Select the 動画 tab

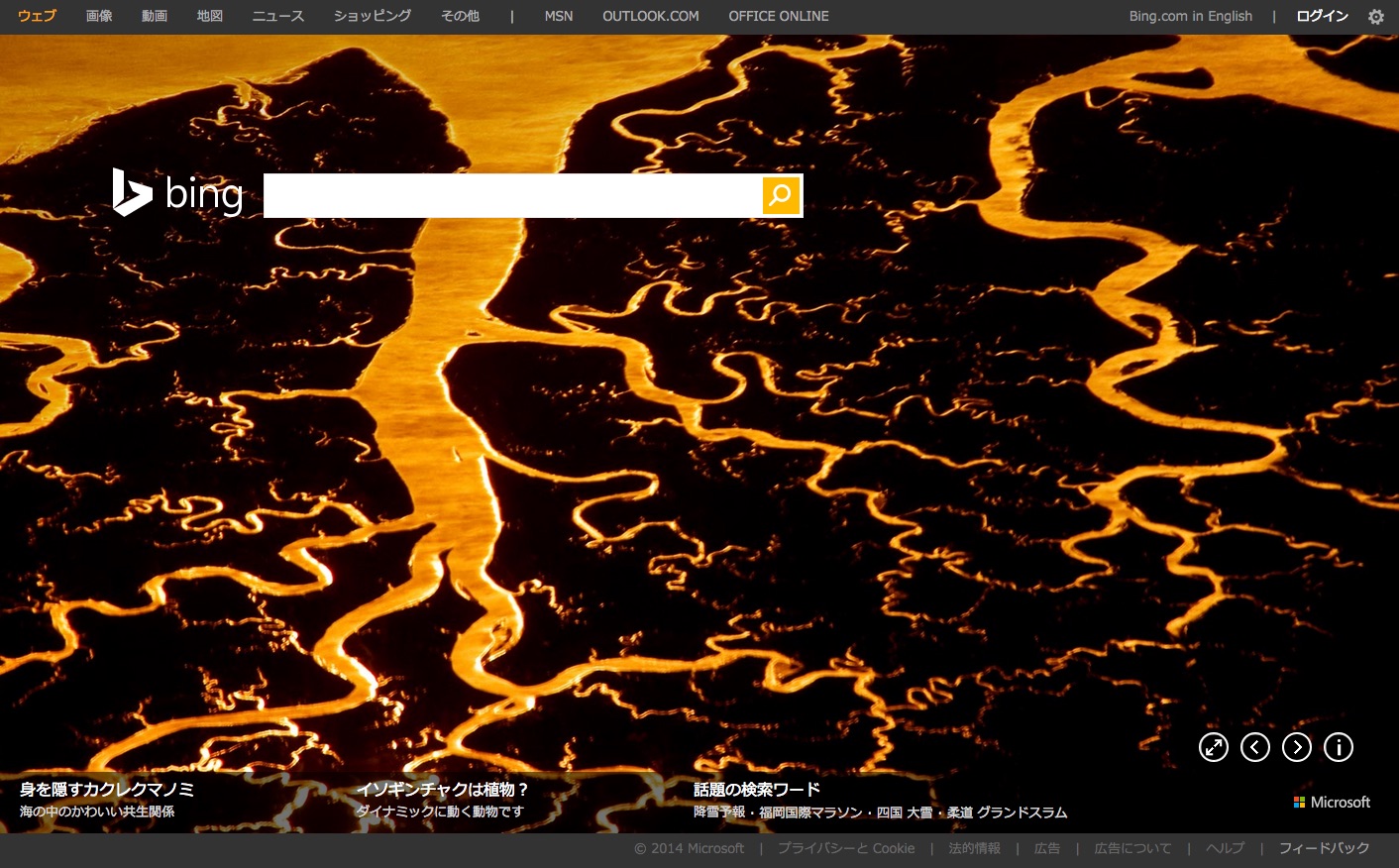155,16
